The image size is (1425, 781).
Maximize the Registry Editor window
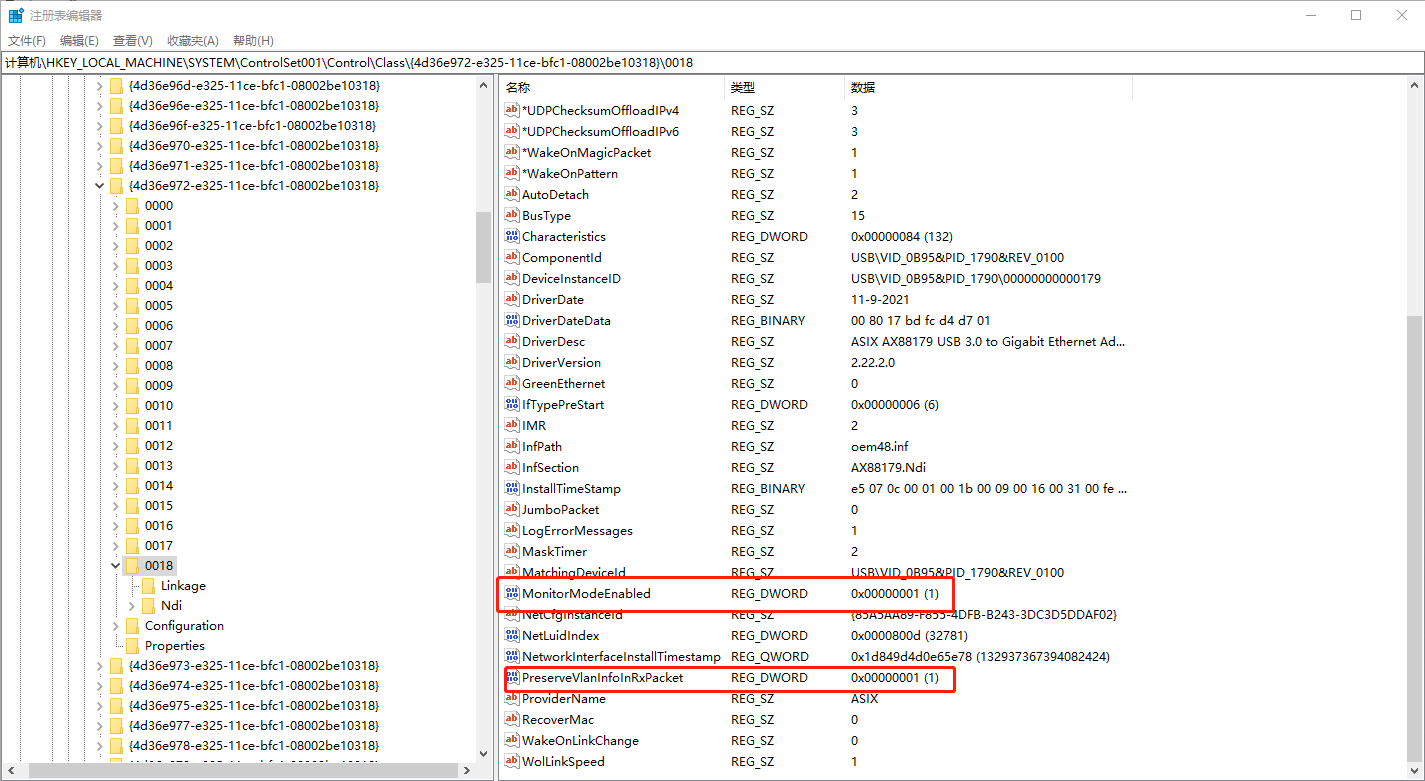1356,15
